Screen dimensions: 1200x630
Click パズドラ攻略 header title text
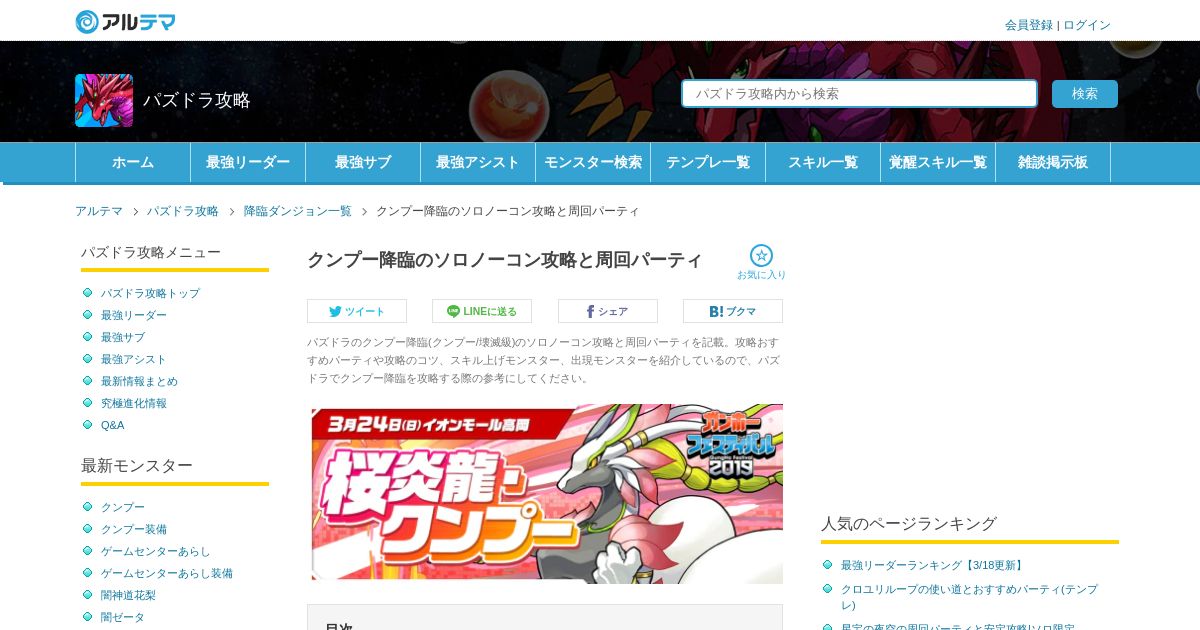click(197, 100)
